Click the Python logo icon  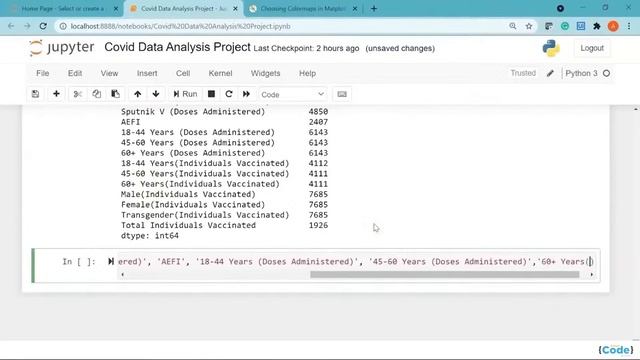(x=551, y=48)
